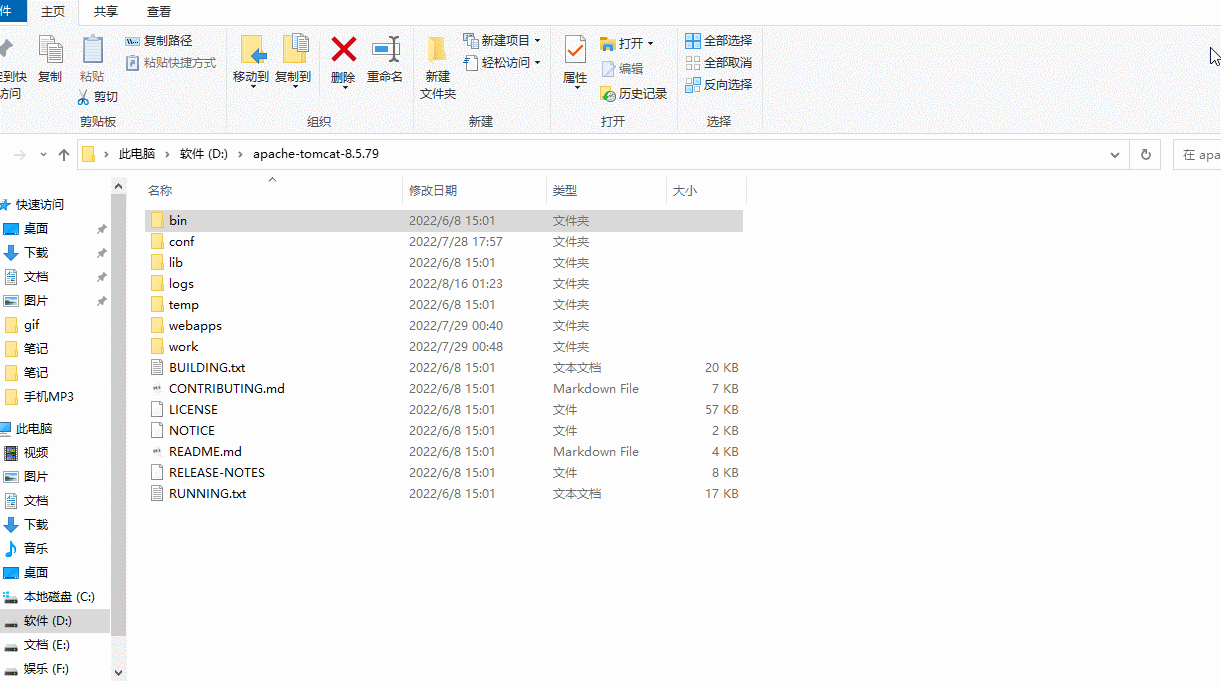Click Select none (全部取消)
The image size is (1221, 687).
point(719,63)
